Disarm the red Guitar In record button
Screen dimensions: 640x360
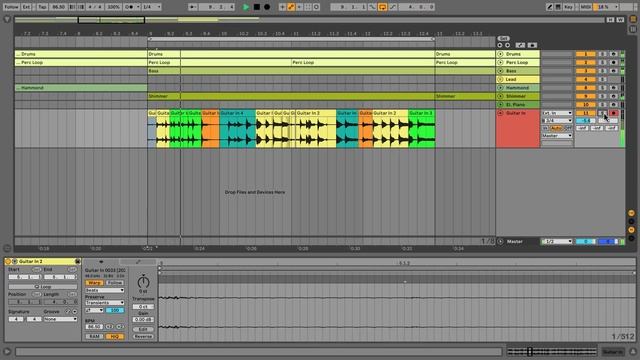[x=613, y=113]
